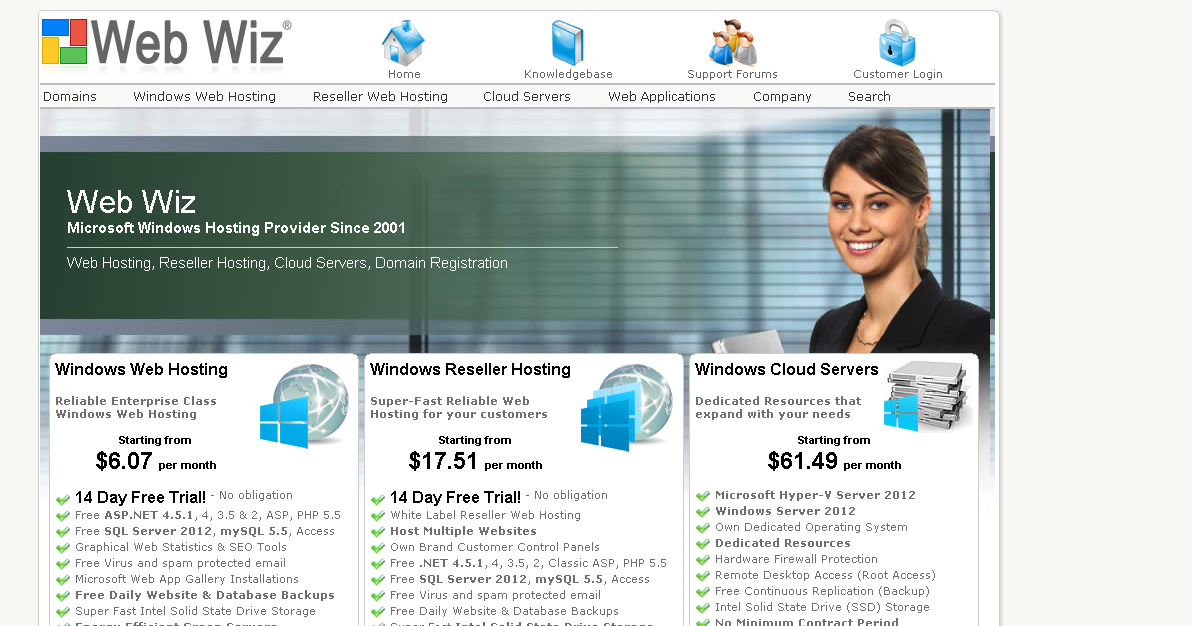Click 'White Label Reseller Web Hosting' feature
The image size is (1192, 626).
(x=485, y=515)
